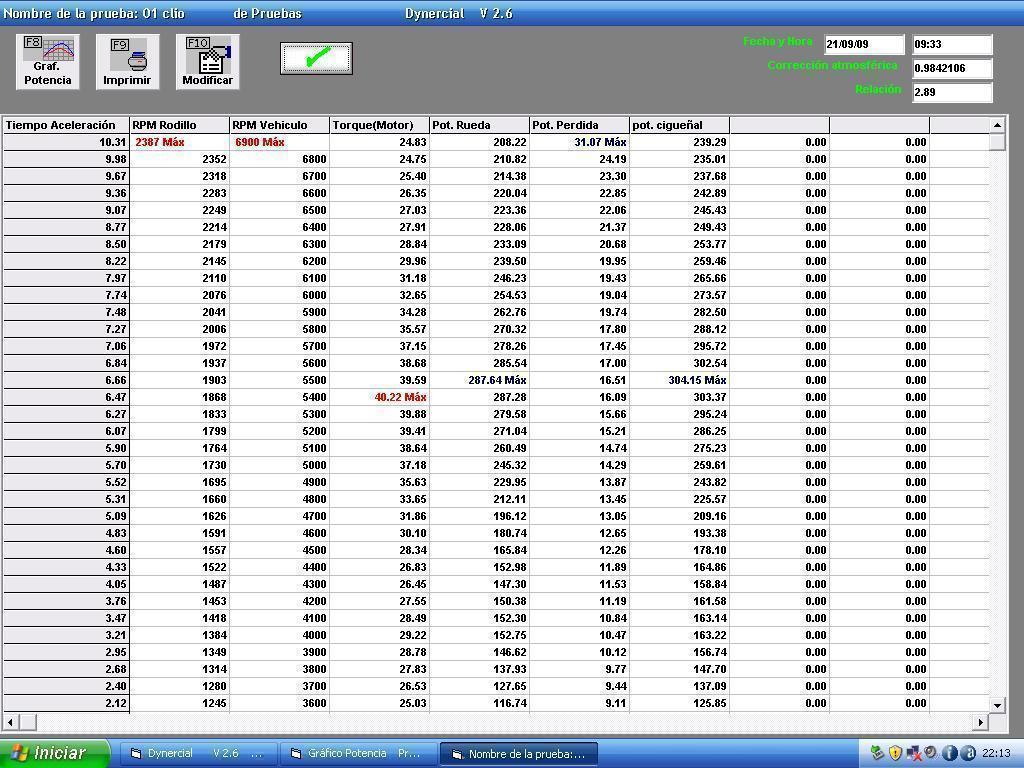Click the Pot. Rueda column header
The image size is (1024, 768).
pyautogui.click(x=479, y=125)
